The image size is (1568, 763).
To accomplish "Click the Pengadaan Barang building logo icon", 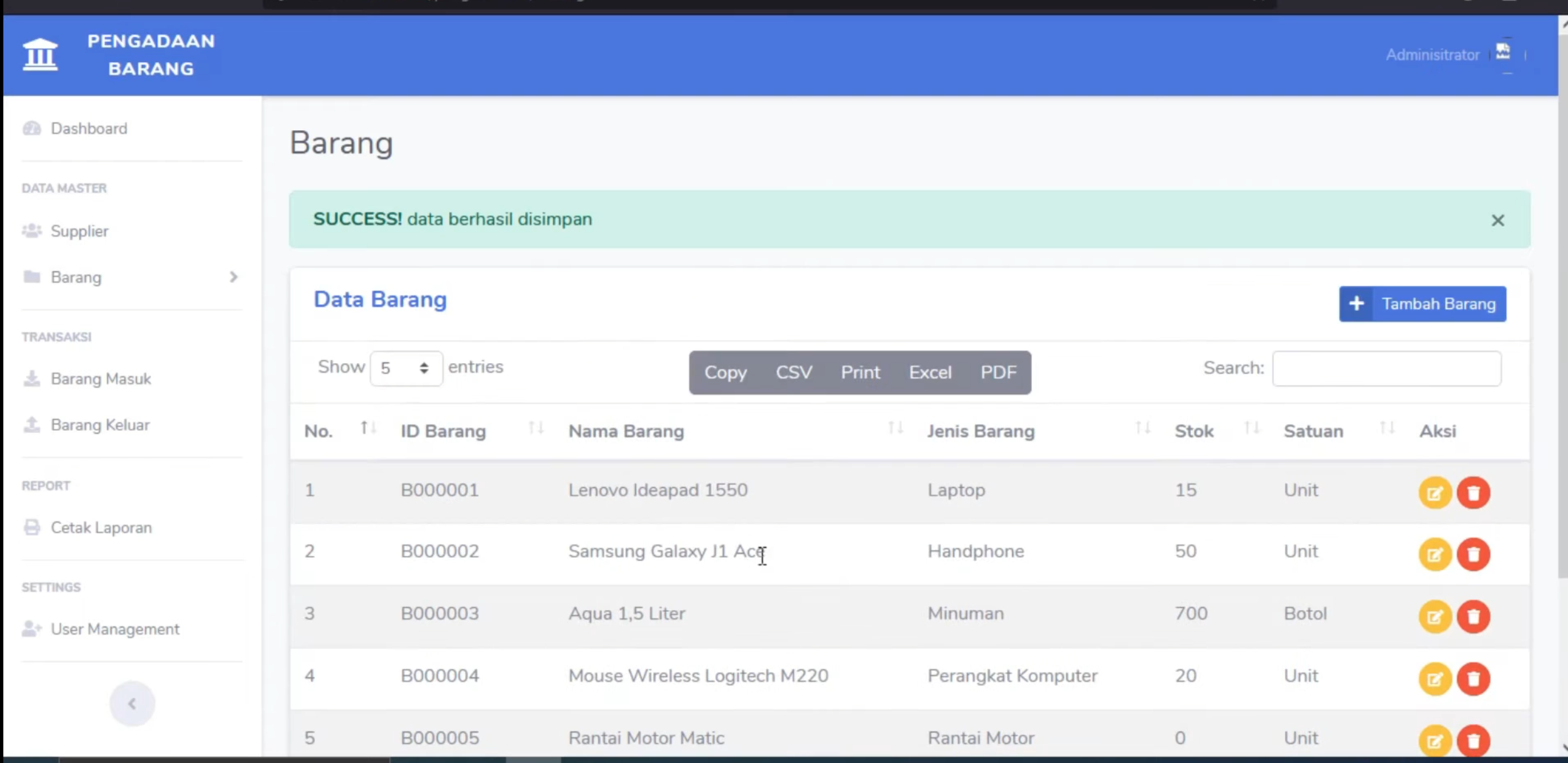I will pos(41,55).
